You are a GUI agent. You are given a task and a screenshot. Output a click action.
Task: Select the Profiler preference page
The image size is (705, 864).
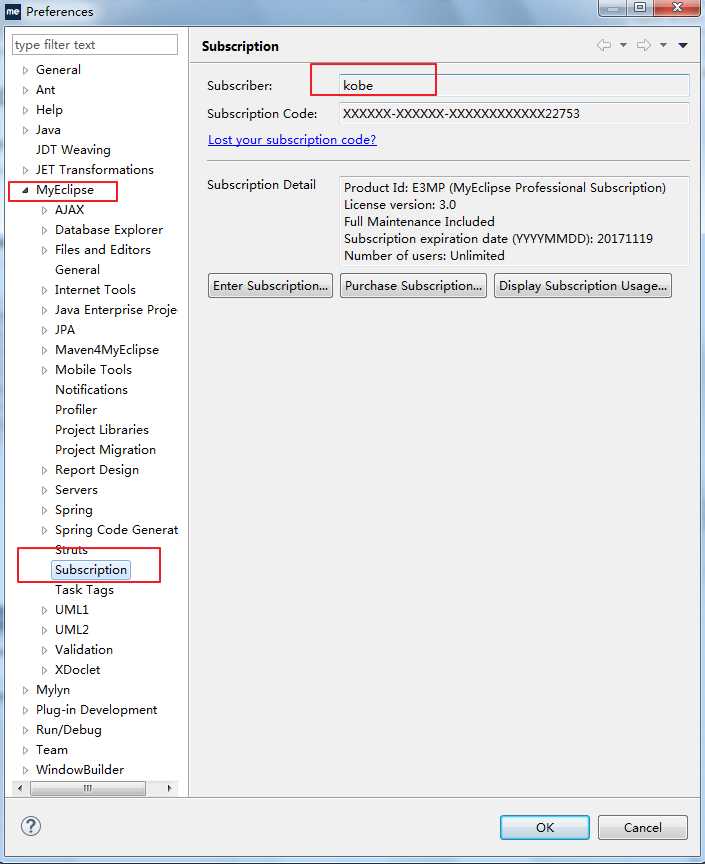[x=76, y=409]
